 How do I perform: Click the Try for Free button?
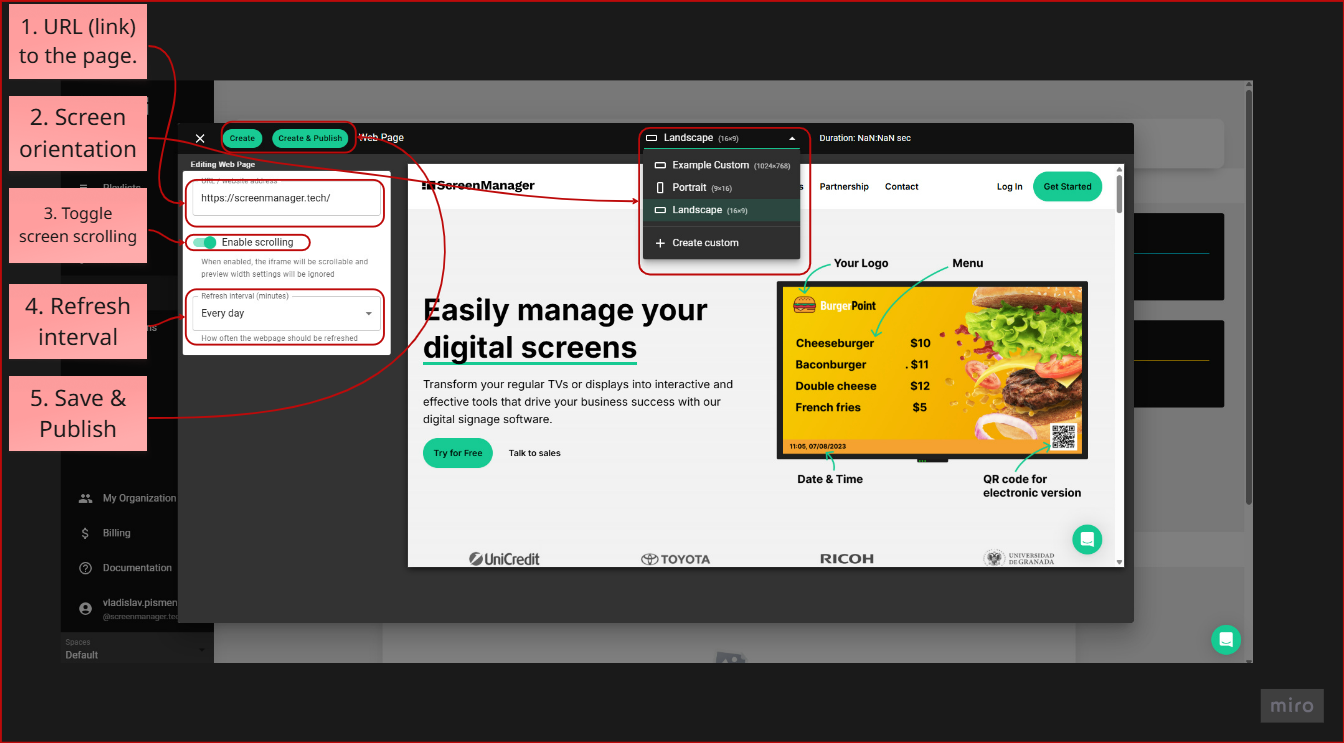coord(457,452)
